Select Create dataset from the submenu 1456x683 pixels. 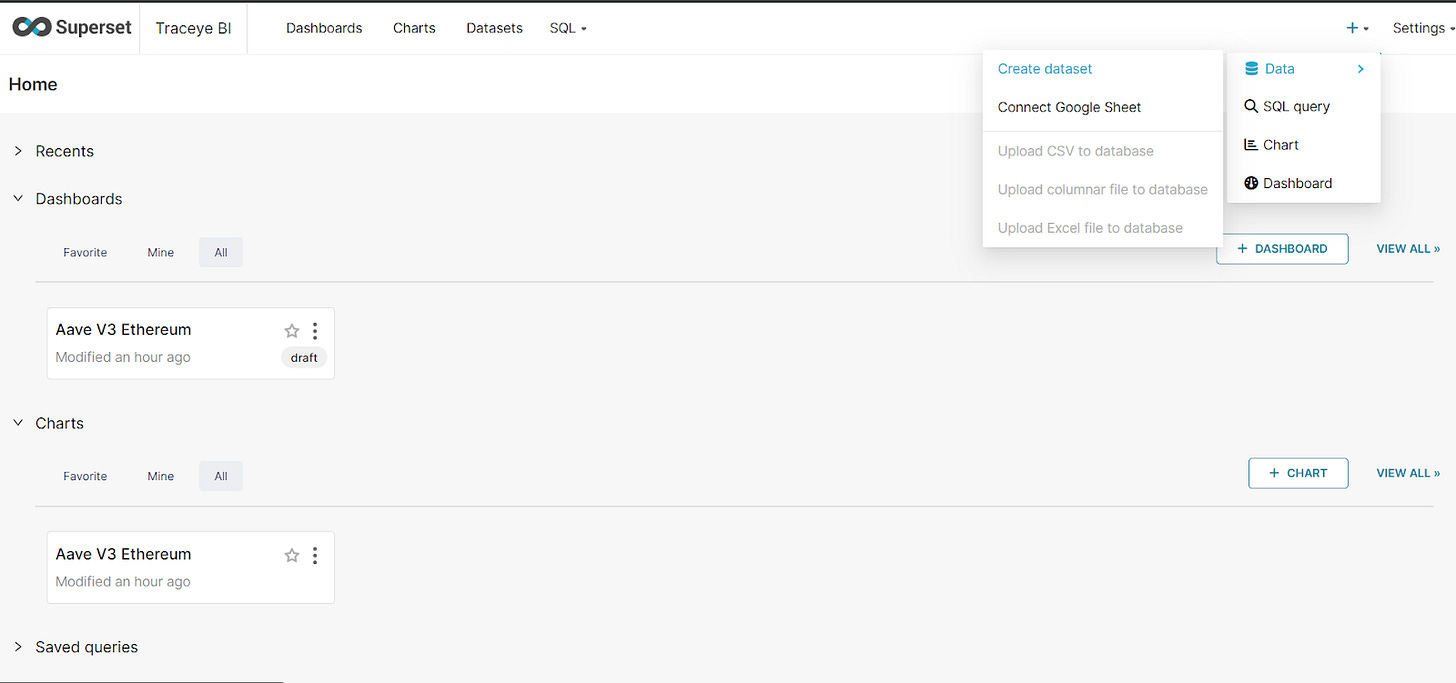(1045, 69)
